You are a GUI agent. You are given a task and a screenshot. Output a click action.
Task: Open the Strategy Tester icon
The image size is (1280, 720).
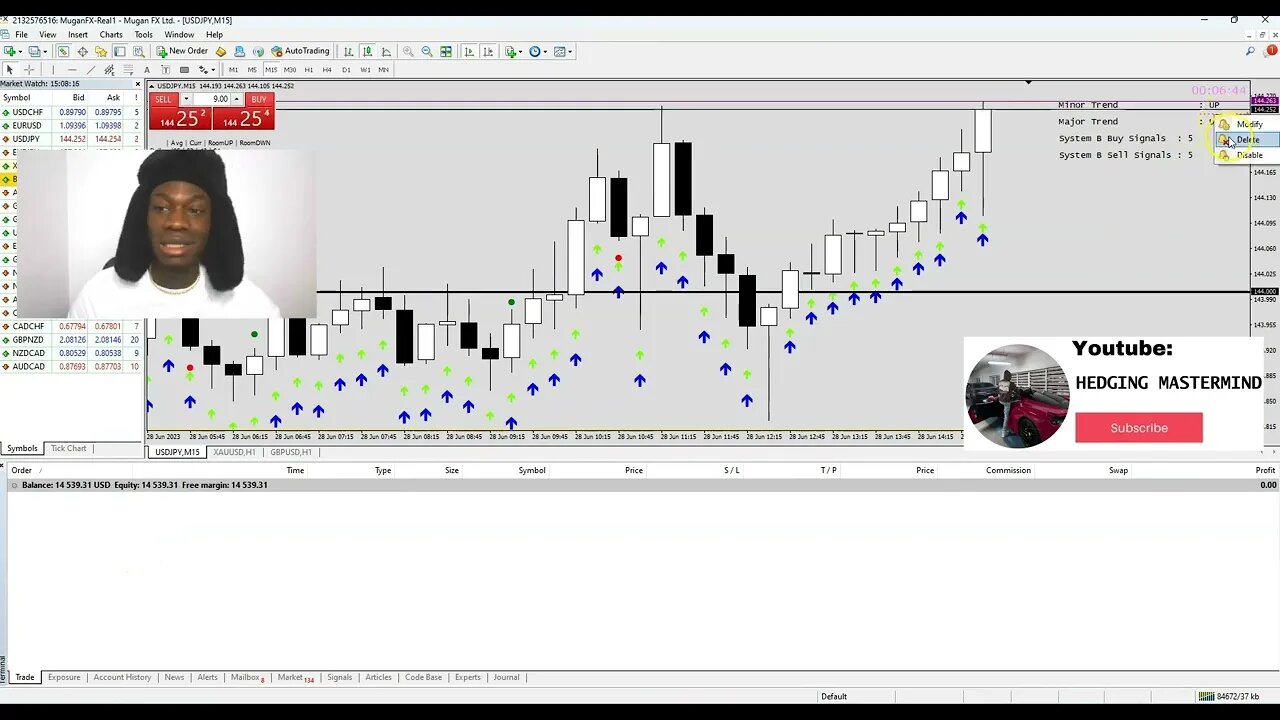pos(138,51)
